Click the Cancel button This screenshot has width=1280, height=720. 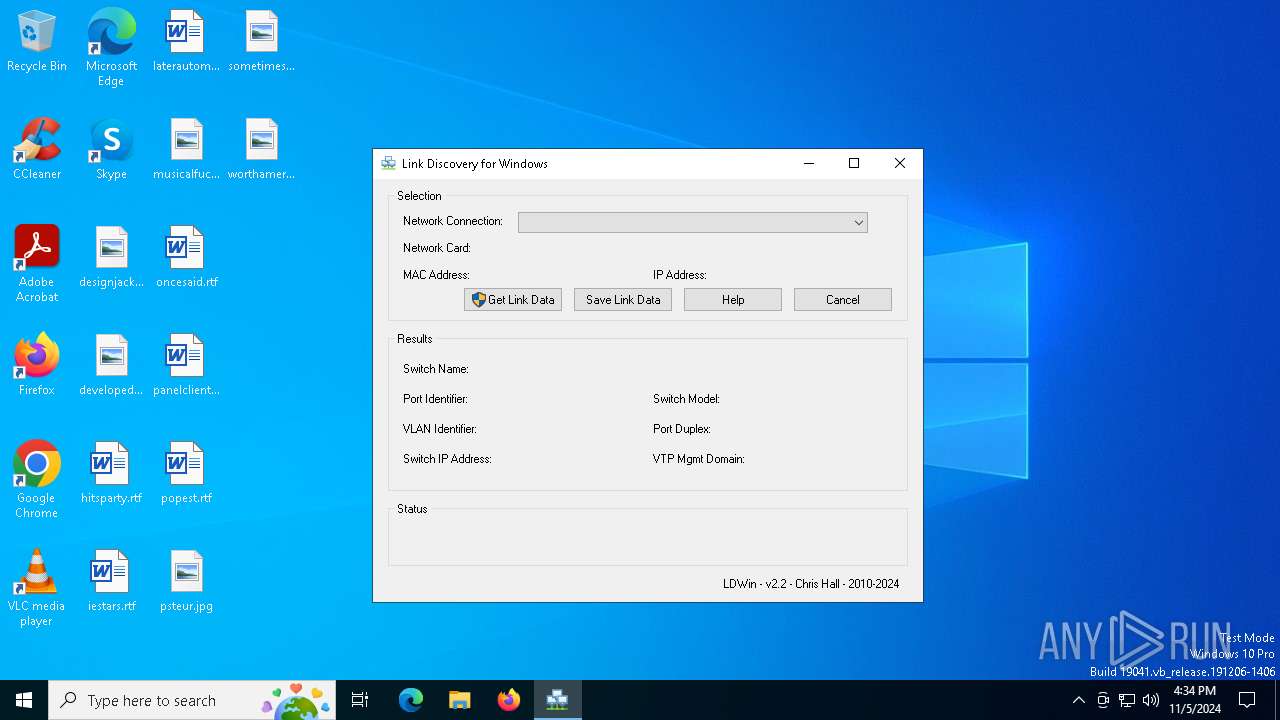[x=843, y=300]
